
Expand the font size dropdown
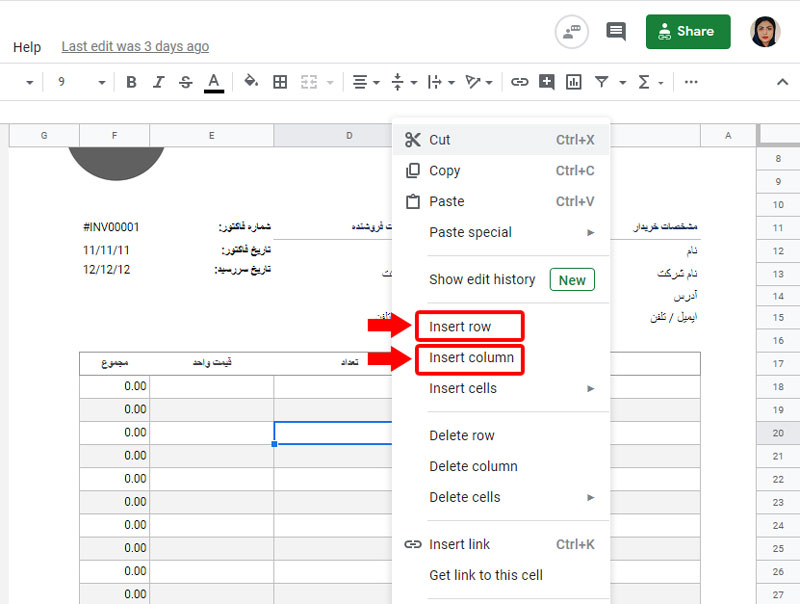pos(101,82)
